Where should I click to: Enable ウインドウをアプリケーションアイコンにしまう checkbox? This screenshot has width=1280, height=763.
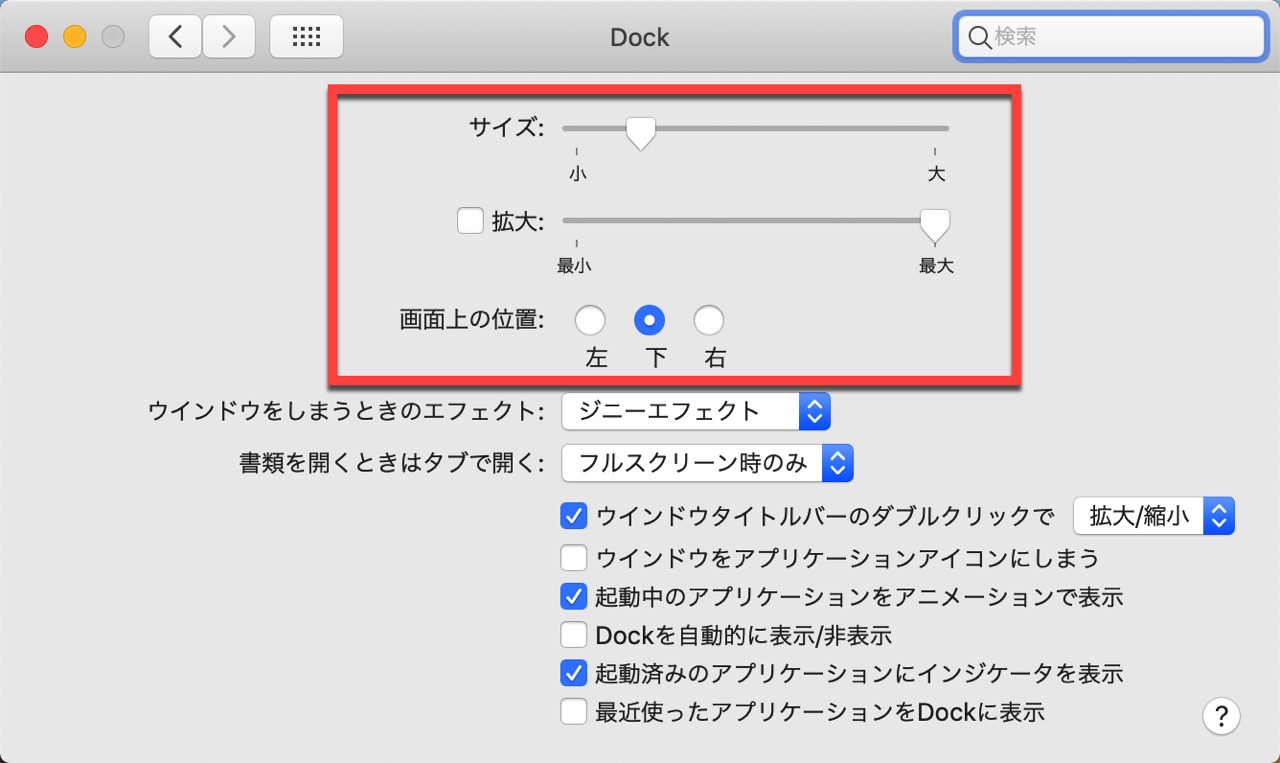pyautogui.click(x=573, y=557)
